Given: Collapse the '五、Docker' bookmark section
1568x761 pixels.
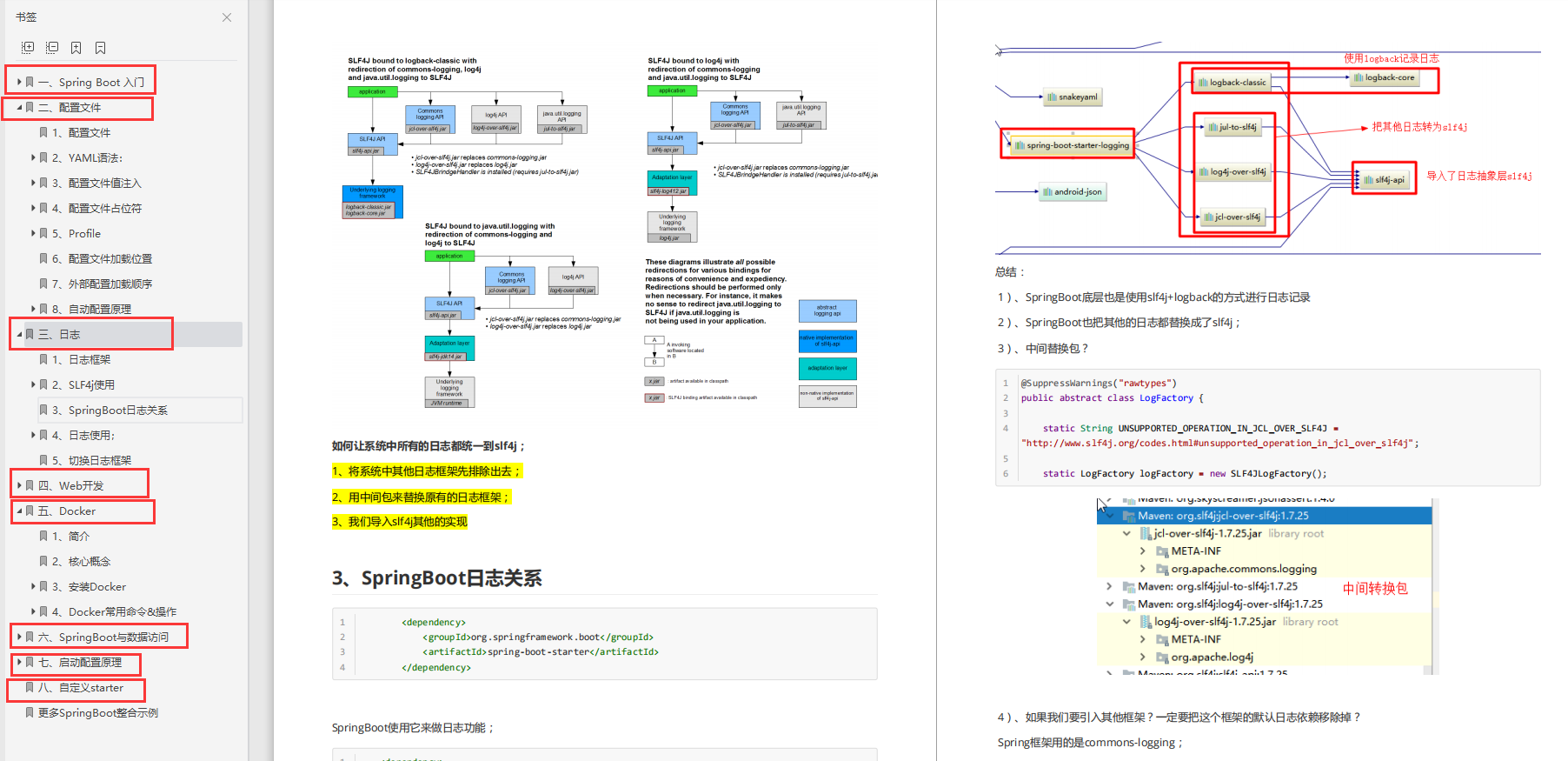Looking at the screenshot, I should tap(19, 511).
